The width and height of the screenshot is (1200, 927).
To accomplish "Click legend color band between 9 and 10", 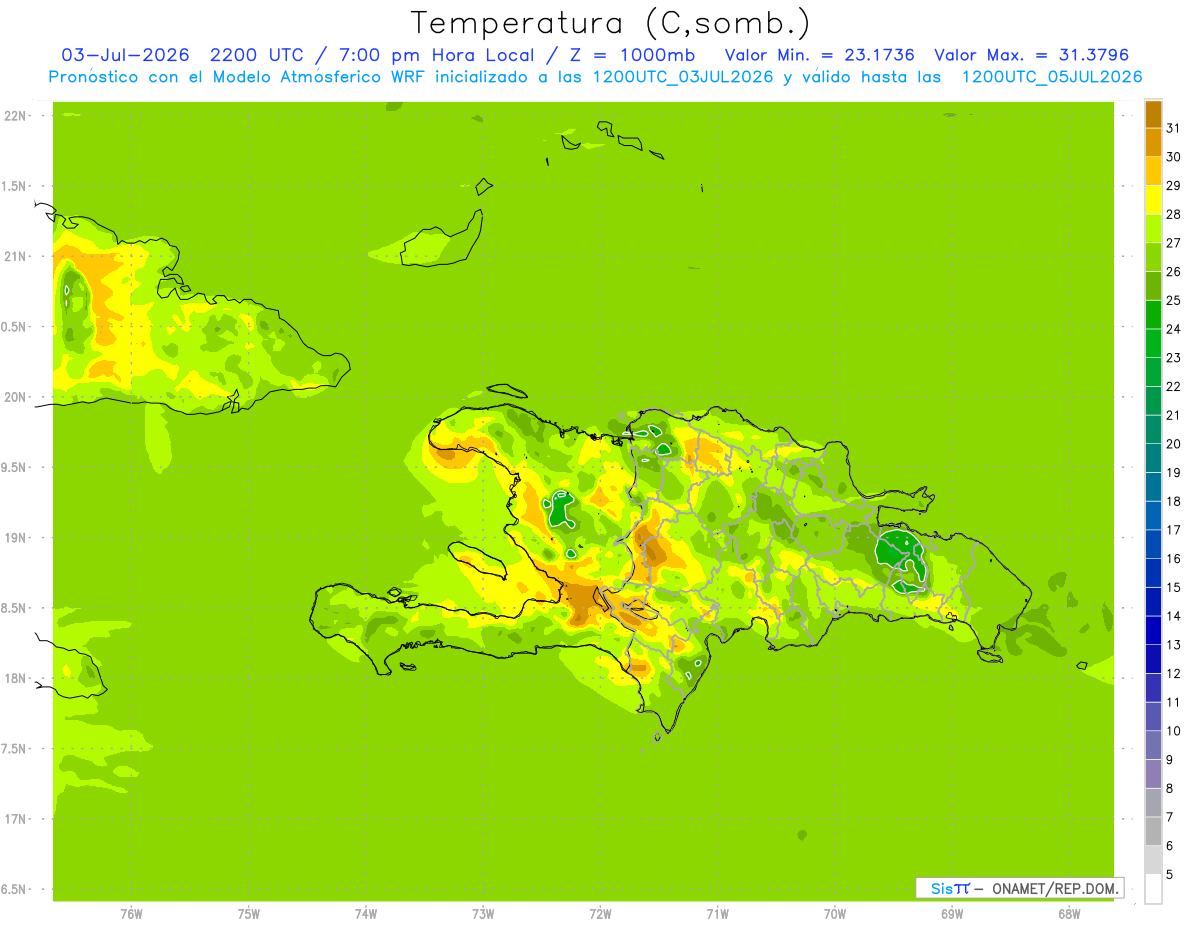I will (1153, 745).
